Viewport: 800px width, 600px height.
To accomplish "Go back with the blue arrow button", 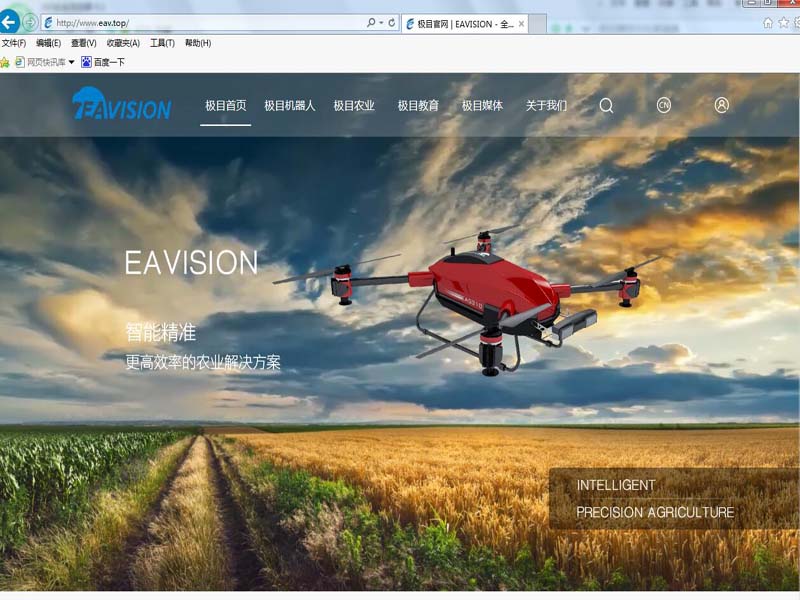I will (9, 22).
